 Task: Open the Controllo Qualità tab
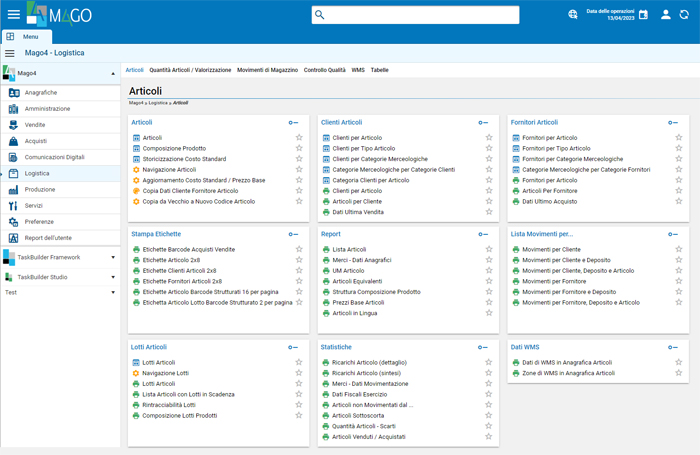point(325,70)
